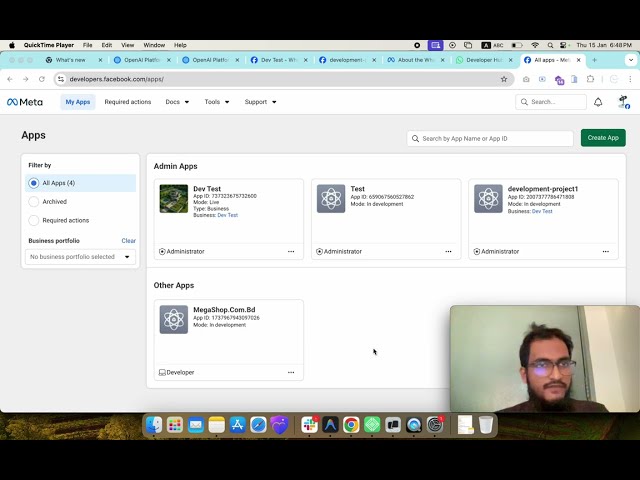Launch Finder from the dock
This screenshot has height=480, width=640.
154,425
